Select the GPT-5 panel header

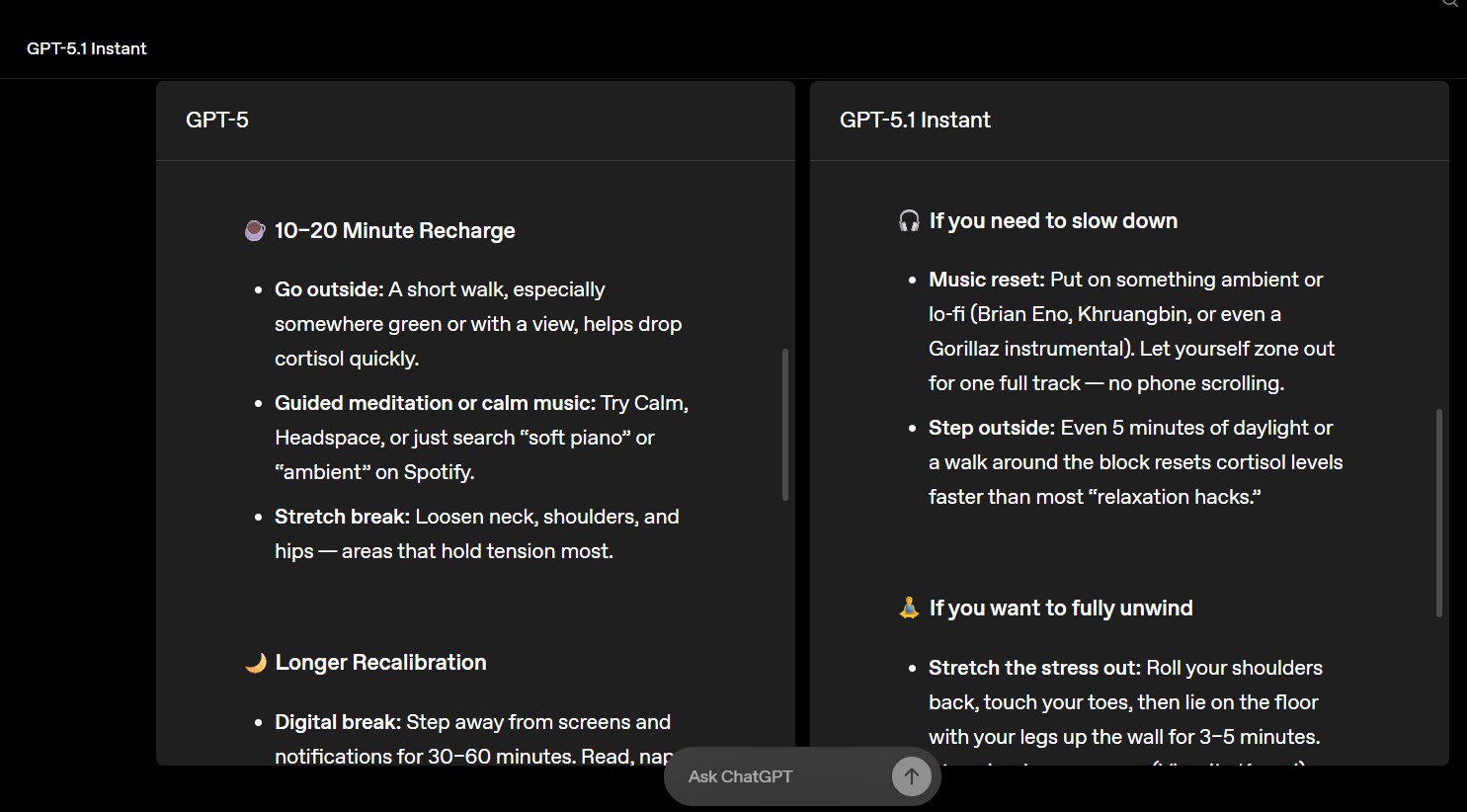point(217,121)
